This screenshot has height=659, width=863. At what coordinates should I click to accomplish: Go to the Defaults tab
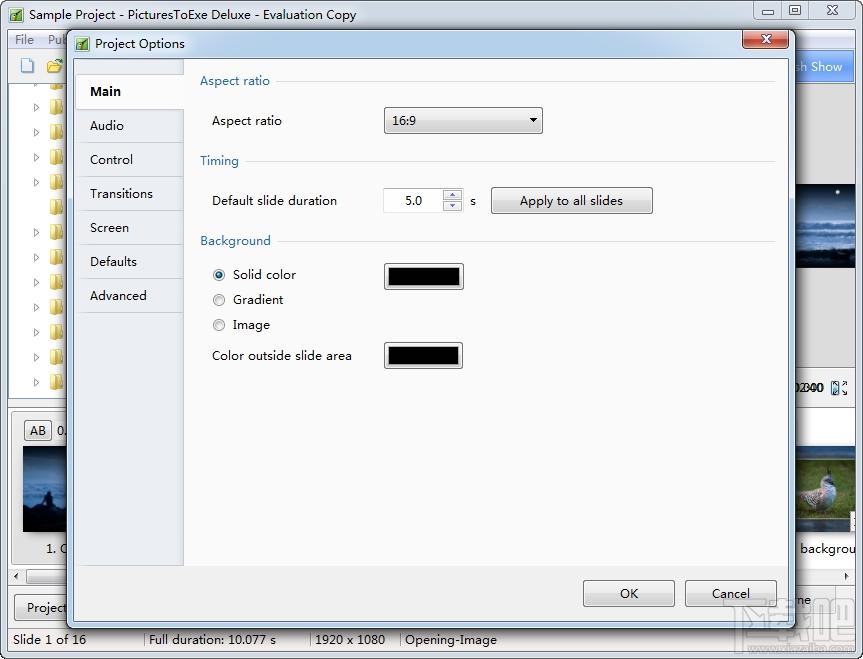tap(130, 262)
